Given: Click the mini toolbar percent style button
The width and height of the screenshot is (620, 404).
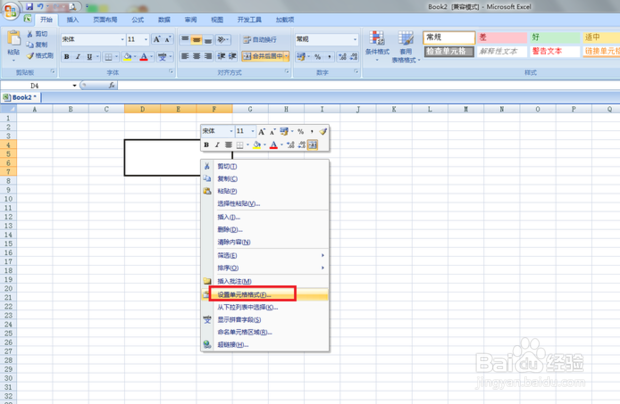Looking at the screenshot, I should coord(301,131).
